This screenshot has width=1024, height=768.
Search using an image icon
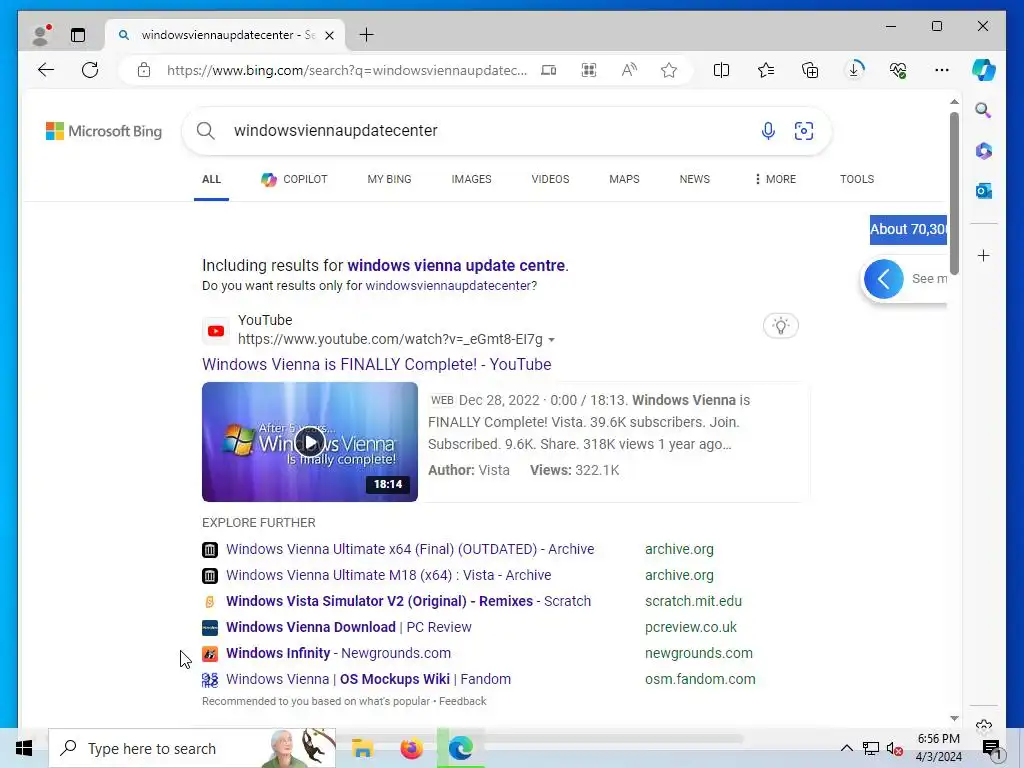pos(804,131)
